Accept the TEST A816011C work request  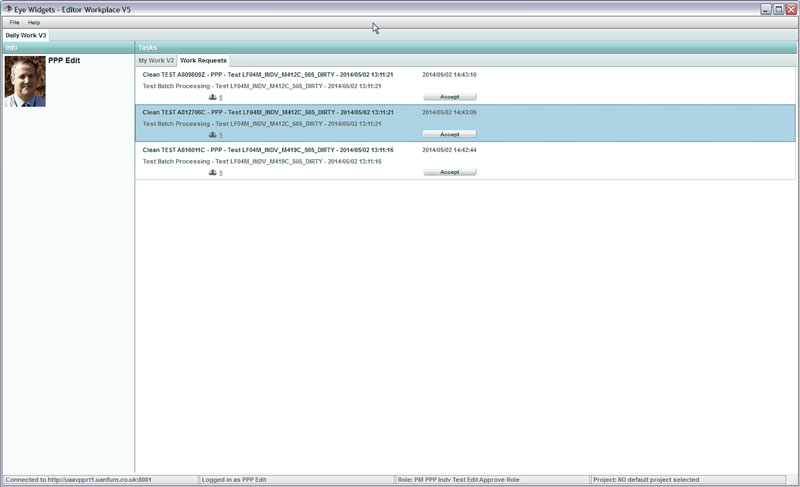(x=449, y=172)
